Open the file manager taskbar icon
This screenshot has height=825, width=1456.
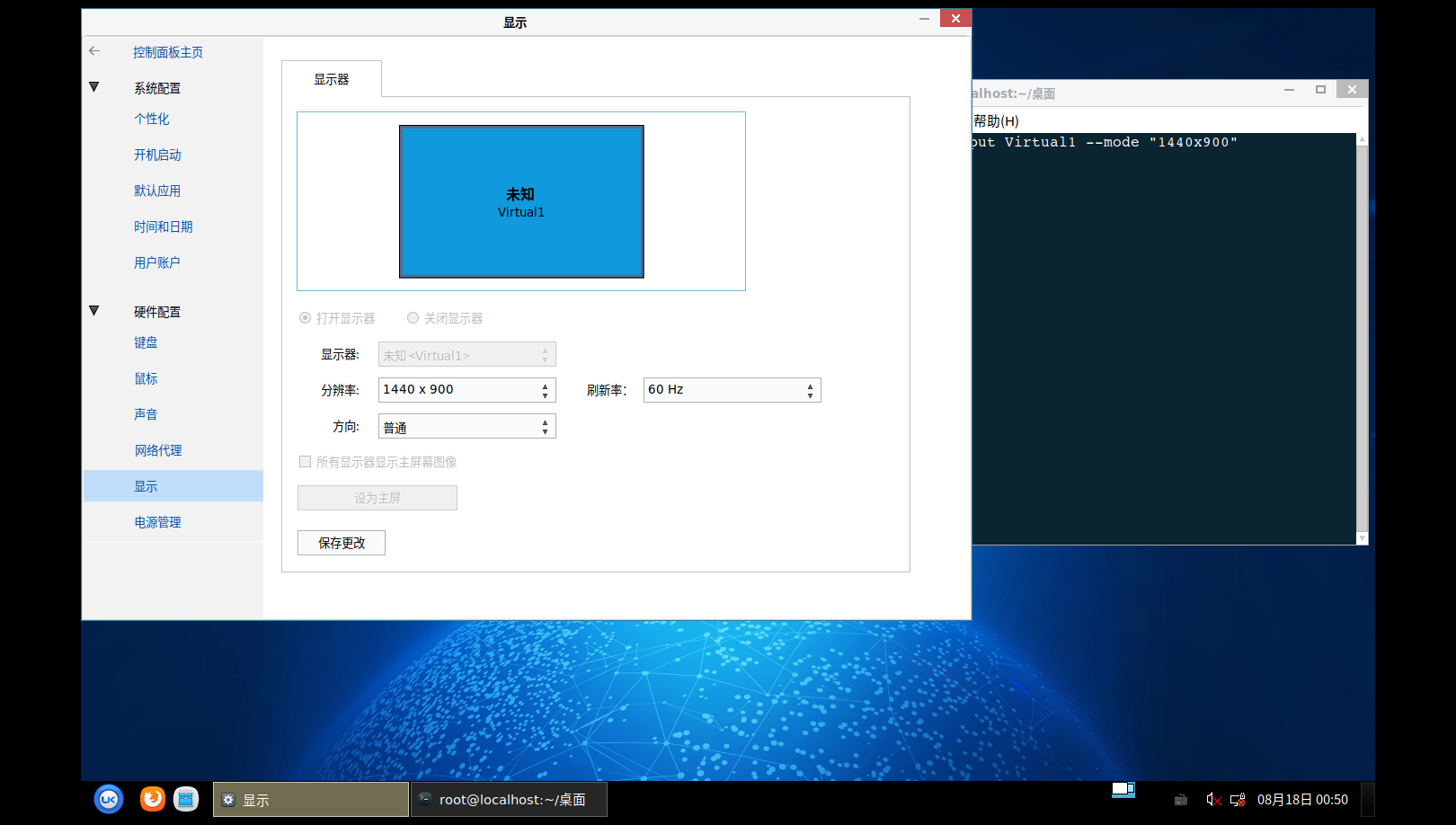186,798
